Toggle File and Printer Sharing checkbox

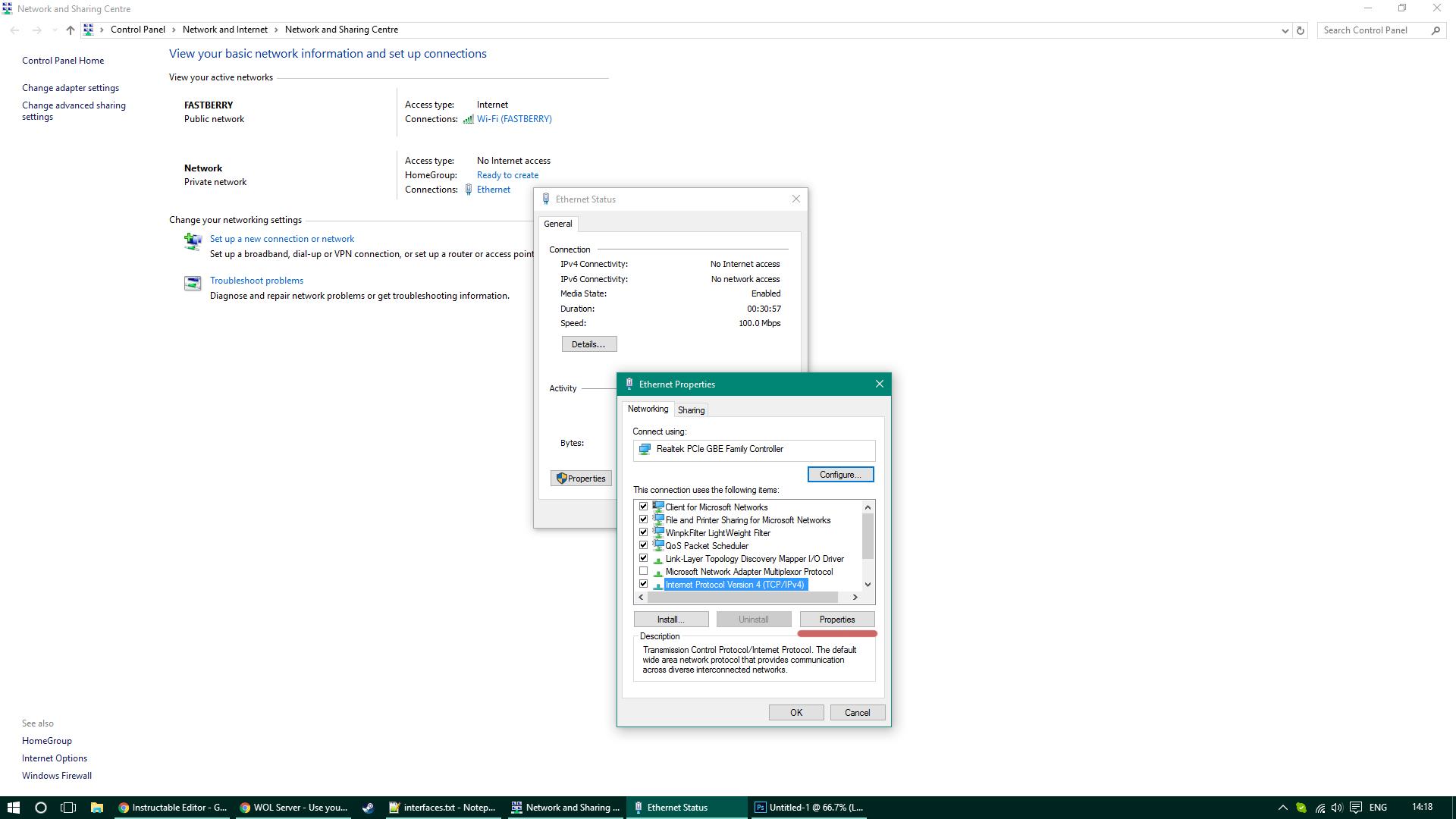point(643,519)
